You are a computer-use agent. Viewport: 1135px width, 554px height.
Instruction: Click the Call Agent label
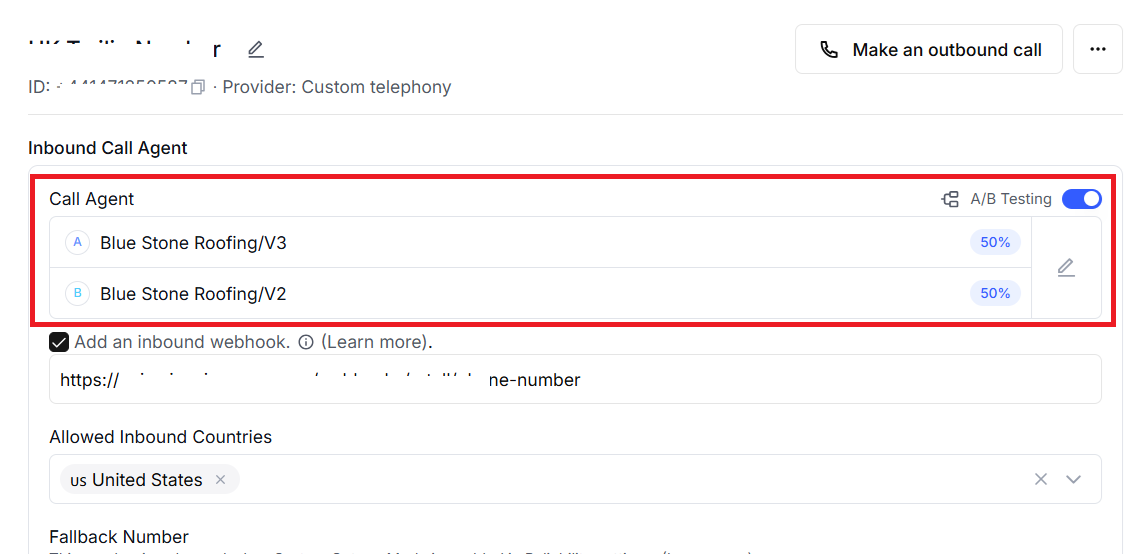pyautogui.click(x=92, y=199)
